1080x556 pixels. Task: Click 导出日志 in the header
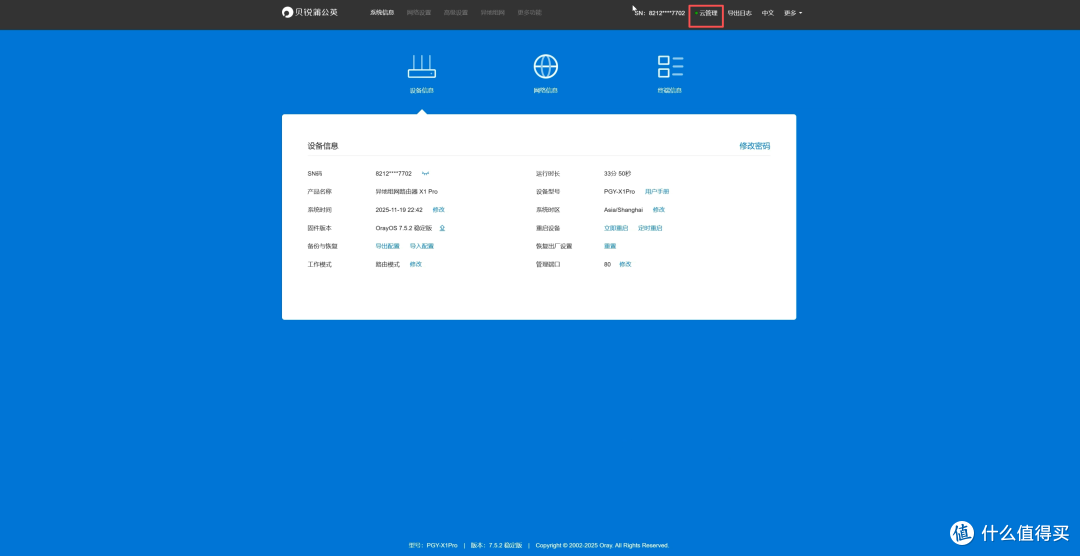point(740,13)
